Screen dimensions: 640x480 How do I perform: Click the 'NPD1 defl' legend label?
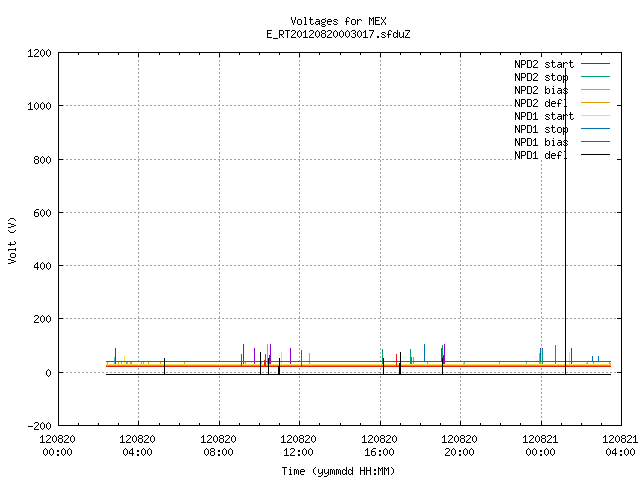[541, 156]
